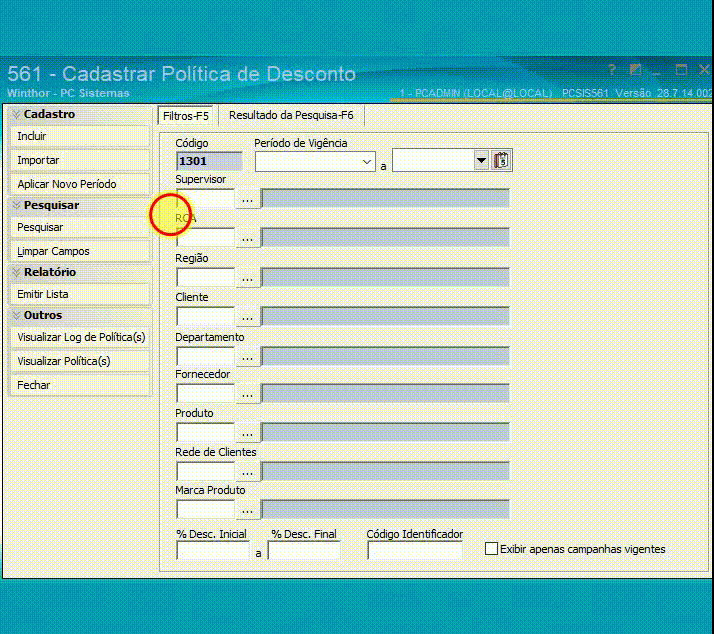Click the Incluir button

point(80,136)
